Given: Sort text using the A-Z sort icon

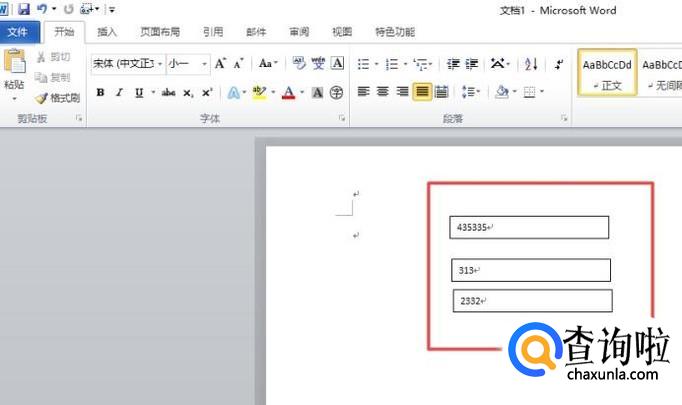Looking at the screenshot, I should tap(531, 64).
